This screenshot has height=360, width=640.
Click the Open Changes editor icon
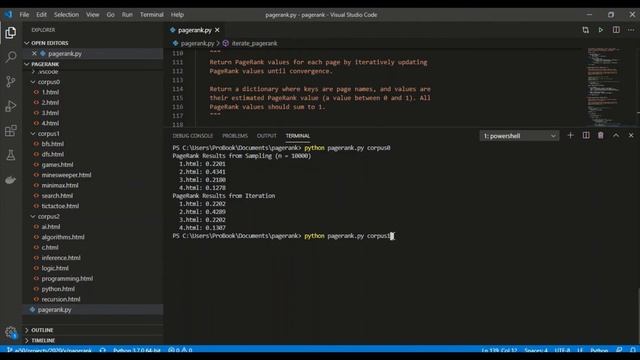coord(585,30)
